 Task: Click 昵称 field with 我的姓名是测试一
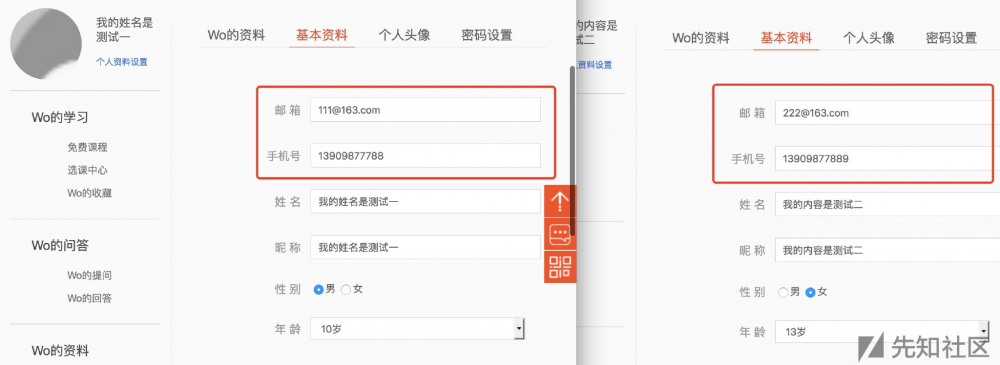(x=425, y=247)
